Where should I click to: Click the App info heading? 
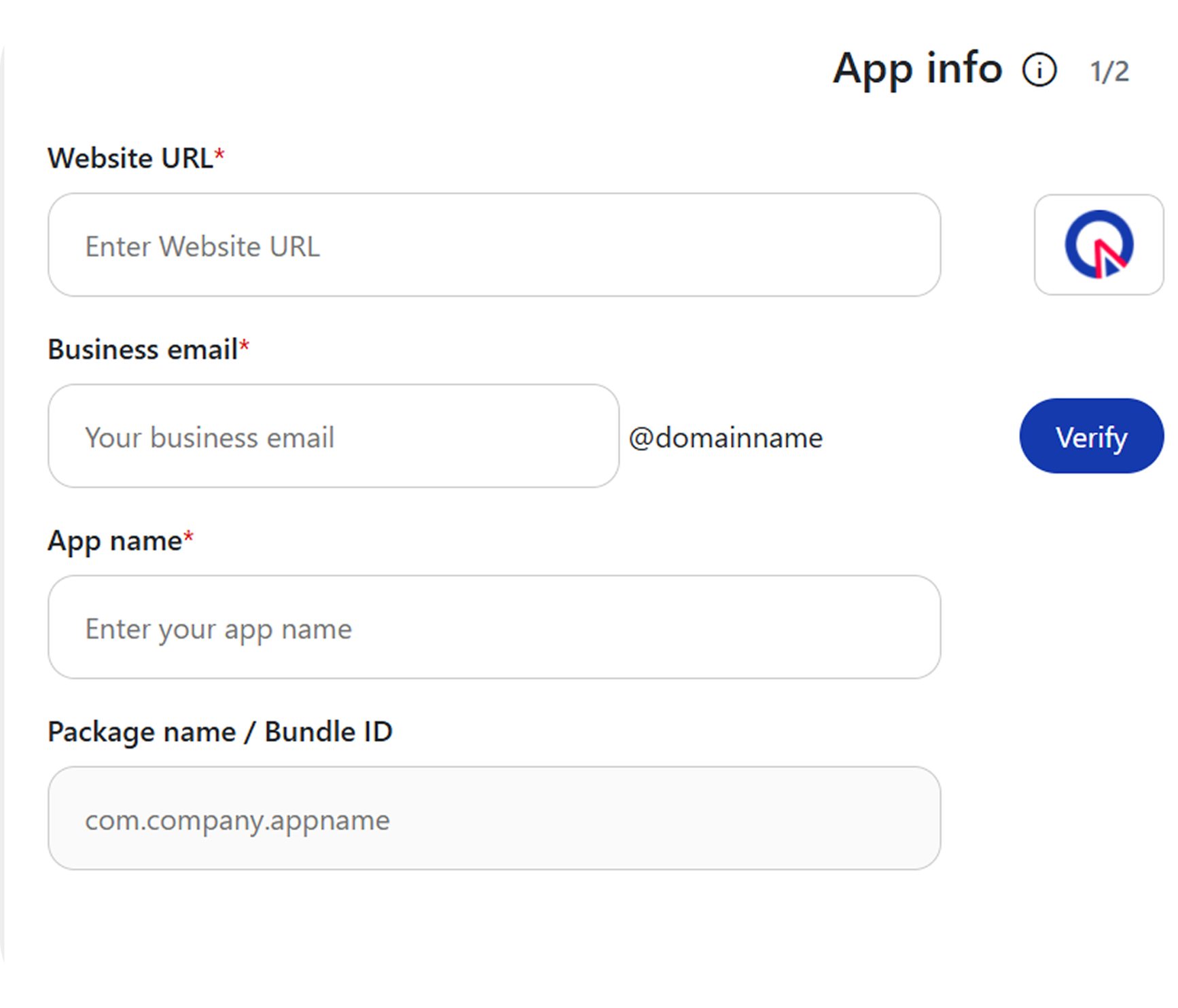(x=917, y=69)
